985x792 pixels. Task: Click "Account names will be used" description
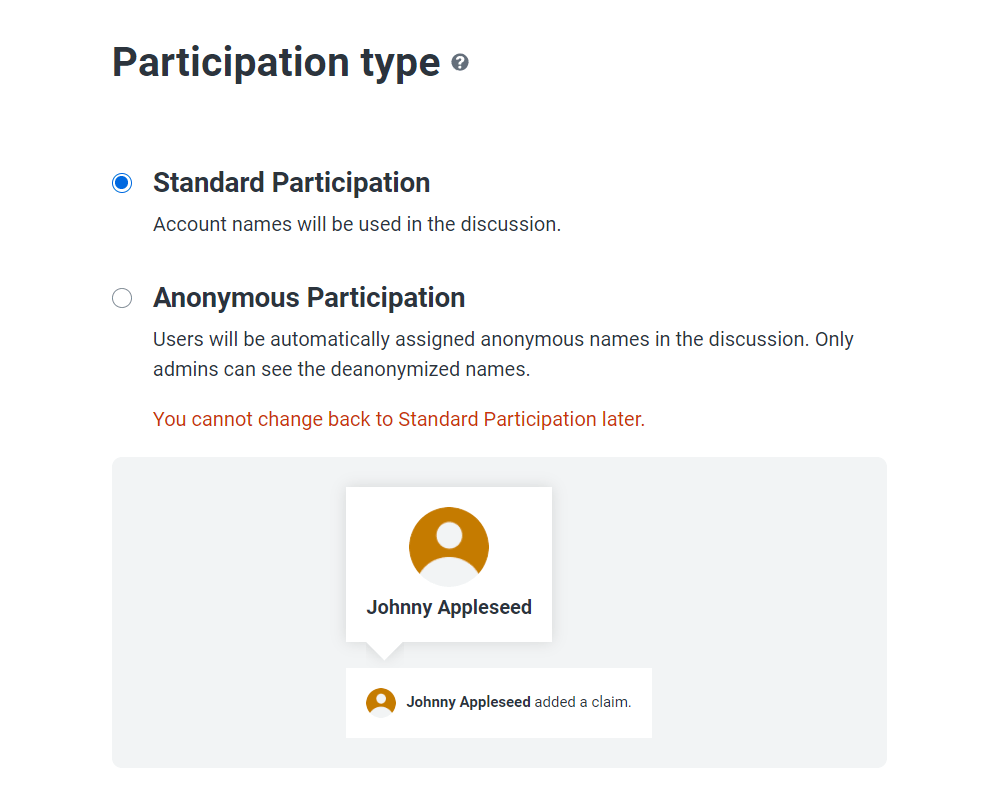357,224
